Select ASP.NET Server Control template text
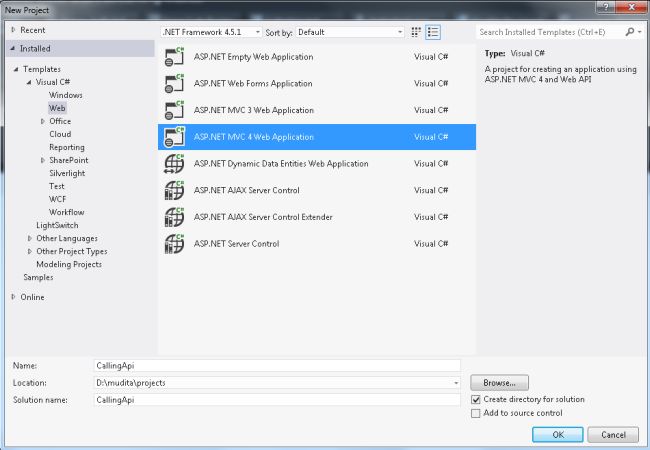Viewport: 650px width, 450px height. tap(236, 244)
